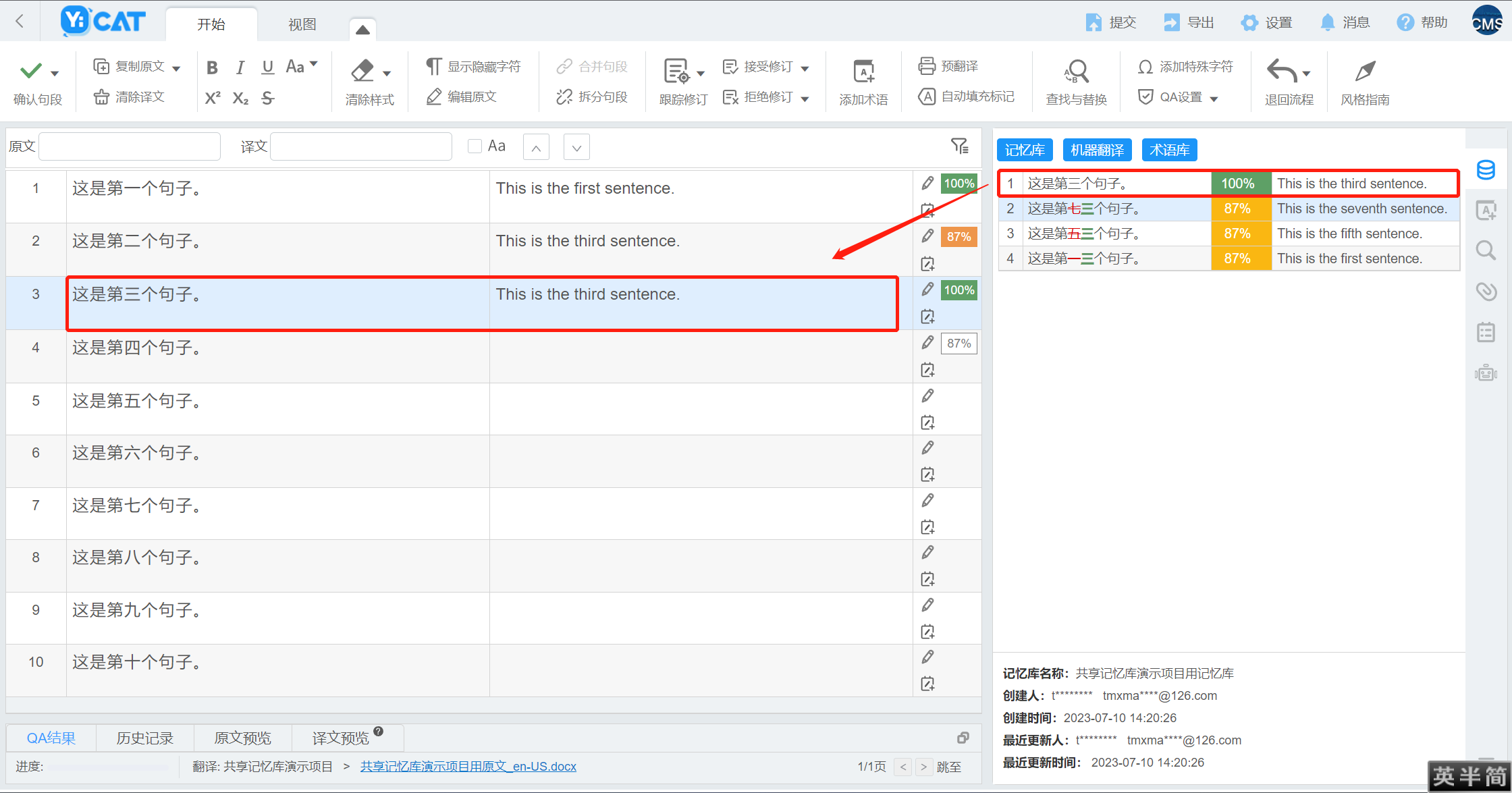This screenshot has width=1512, height=793.
Task: Click the 原文 search input field
Action: pyautogui.click(x=130, y=146)
